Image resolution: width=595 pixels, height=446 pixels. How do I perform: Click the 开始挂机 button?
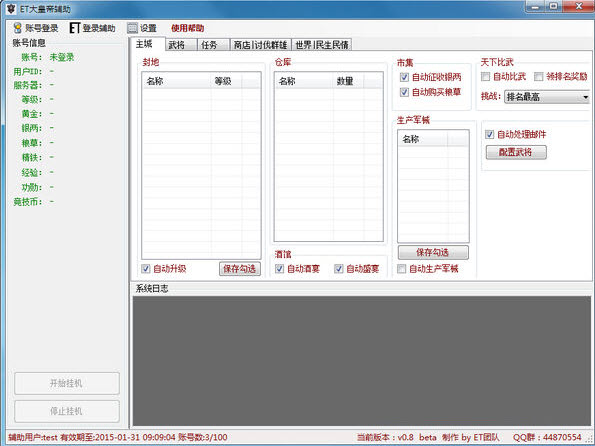click(x=67, y=383)
